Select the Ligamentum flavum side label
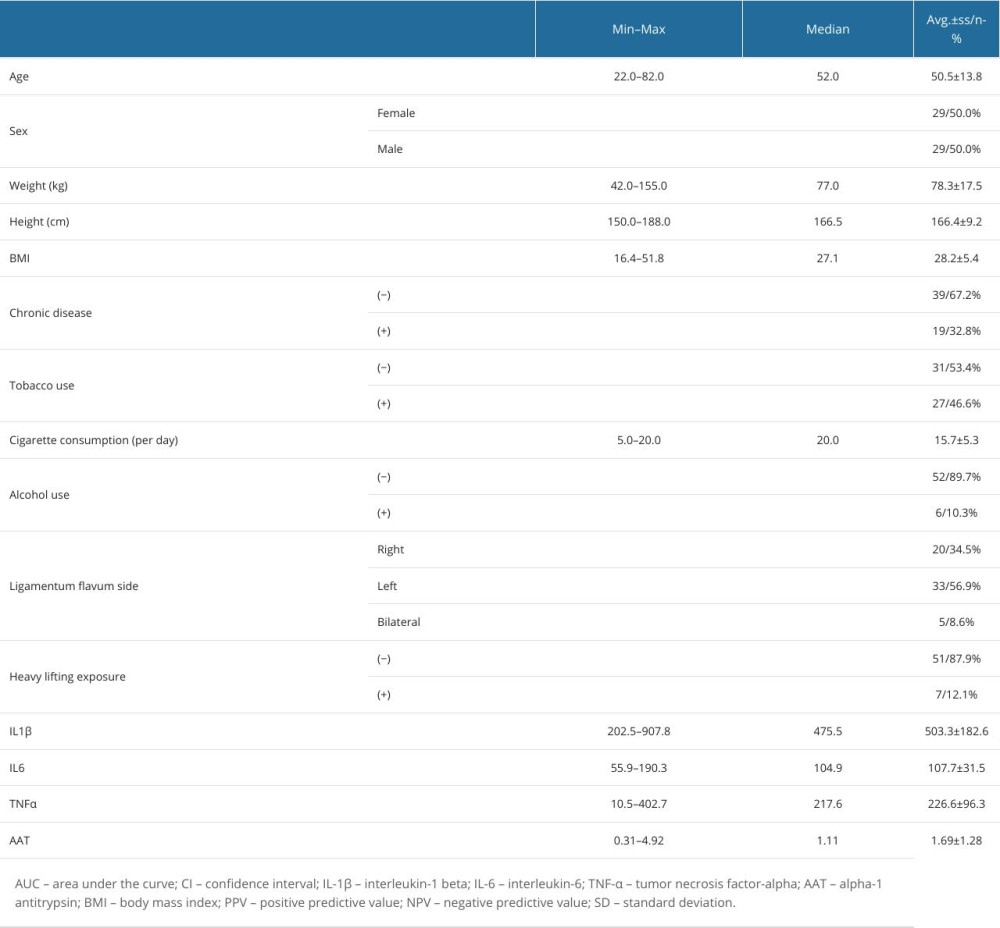Image resolution: width=1000 pixels, height=928 pixels. 73,586
